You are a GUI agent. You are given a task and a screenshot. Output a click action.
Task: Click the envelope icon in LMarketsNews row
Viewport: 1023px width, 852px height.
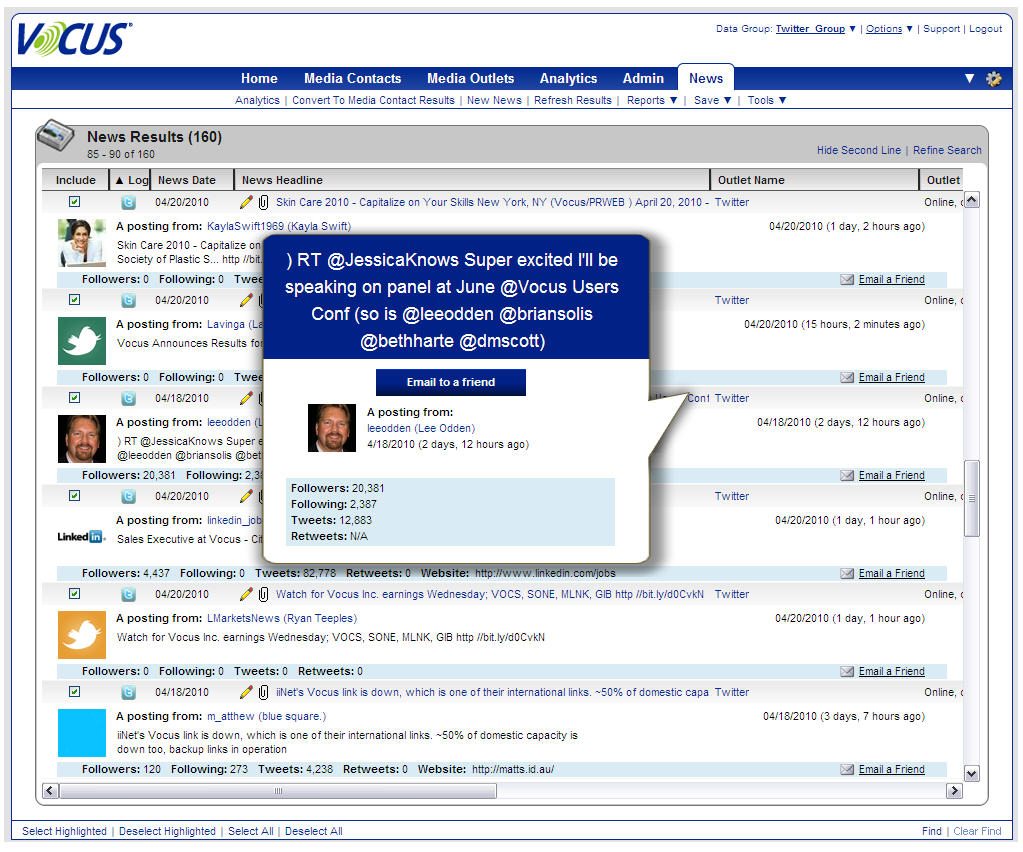[x=847, y=671]
